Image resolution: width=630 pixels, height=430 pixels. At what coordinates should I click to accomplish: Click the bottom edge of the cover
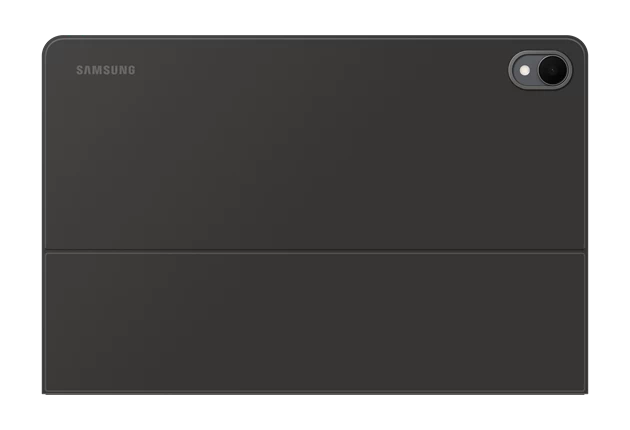tap(315, 392)
